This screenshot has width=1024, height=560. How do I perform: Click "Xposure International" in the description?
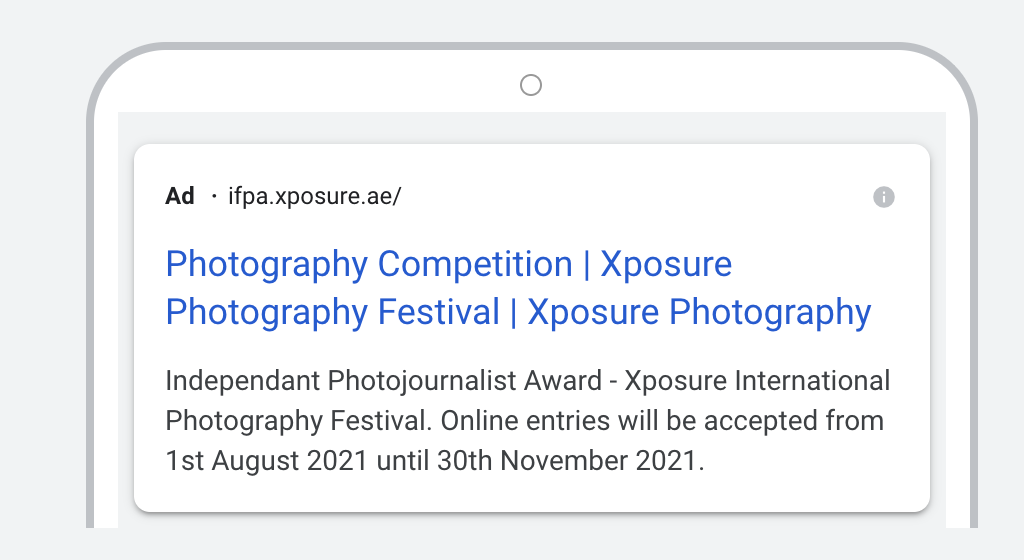pyautogui.click(x=758, y=381)
